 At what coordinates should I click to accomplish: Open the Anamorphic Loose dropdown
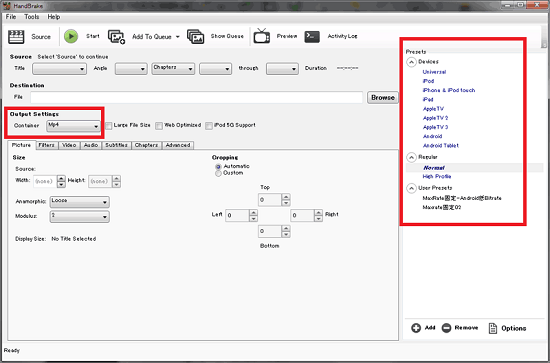pos(80,202)
